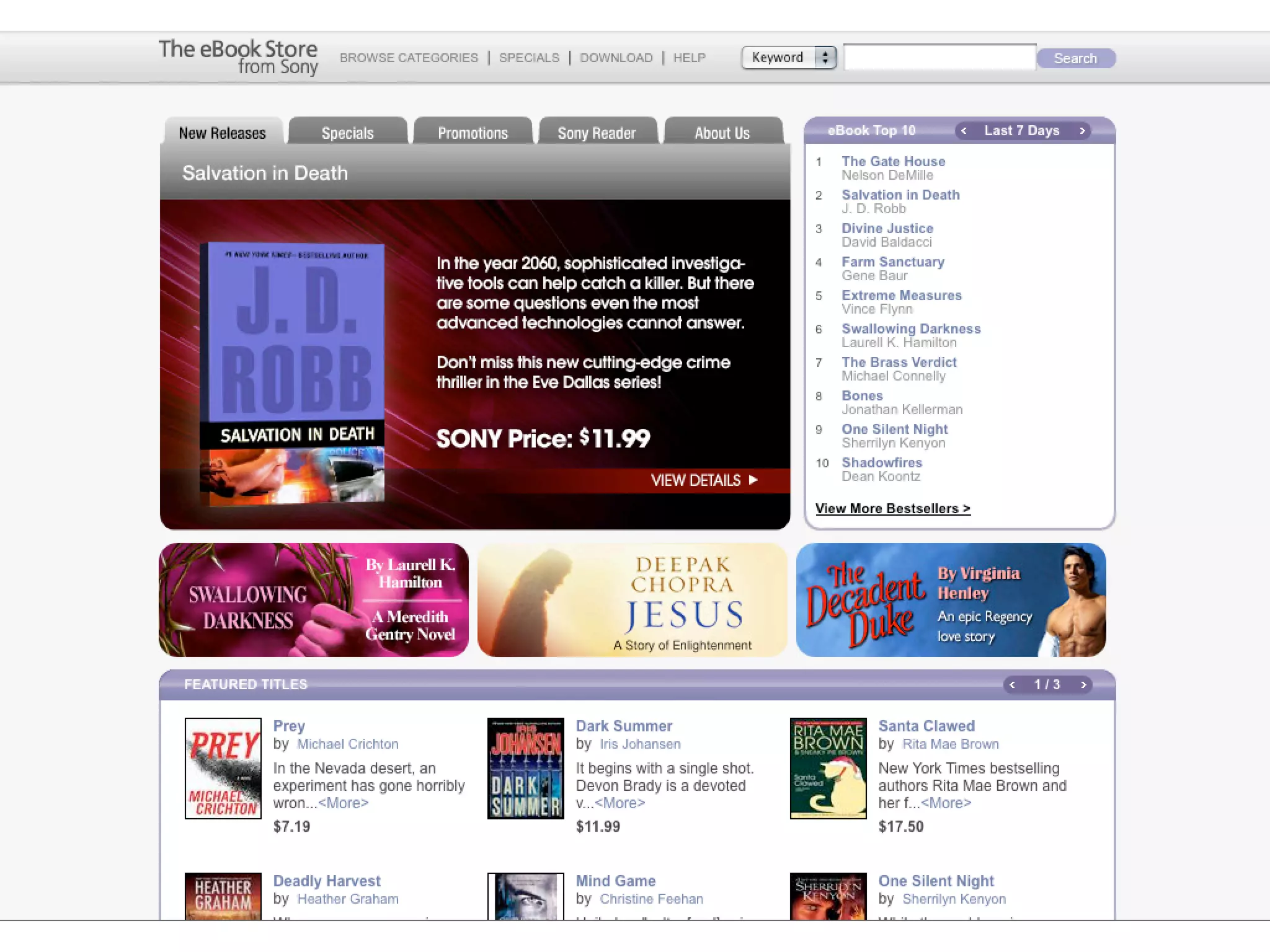This screenshot has height=952, width=1270.
Task: Open The Gate House bestseller link
Action: click(x=893, y=161)
